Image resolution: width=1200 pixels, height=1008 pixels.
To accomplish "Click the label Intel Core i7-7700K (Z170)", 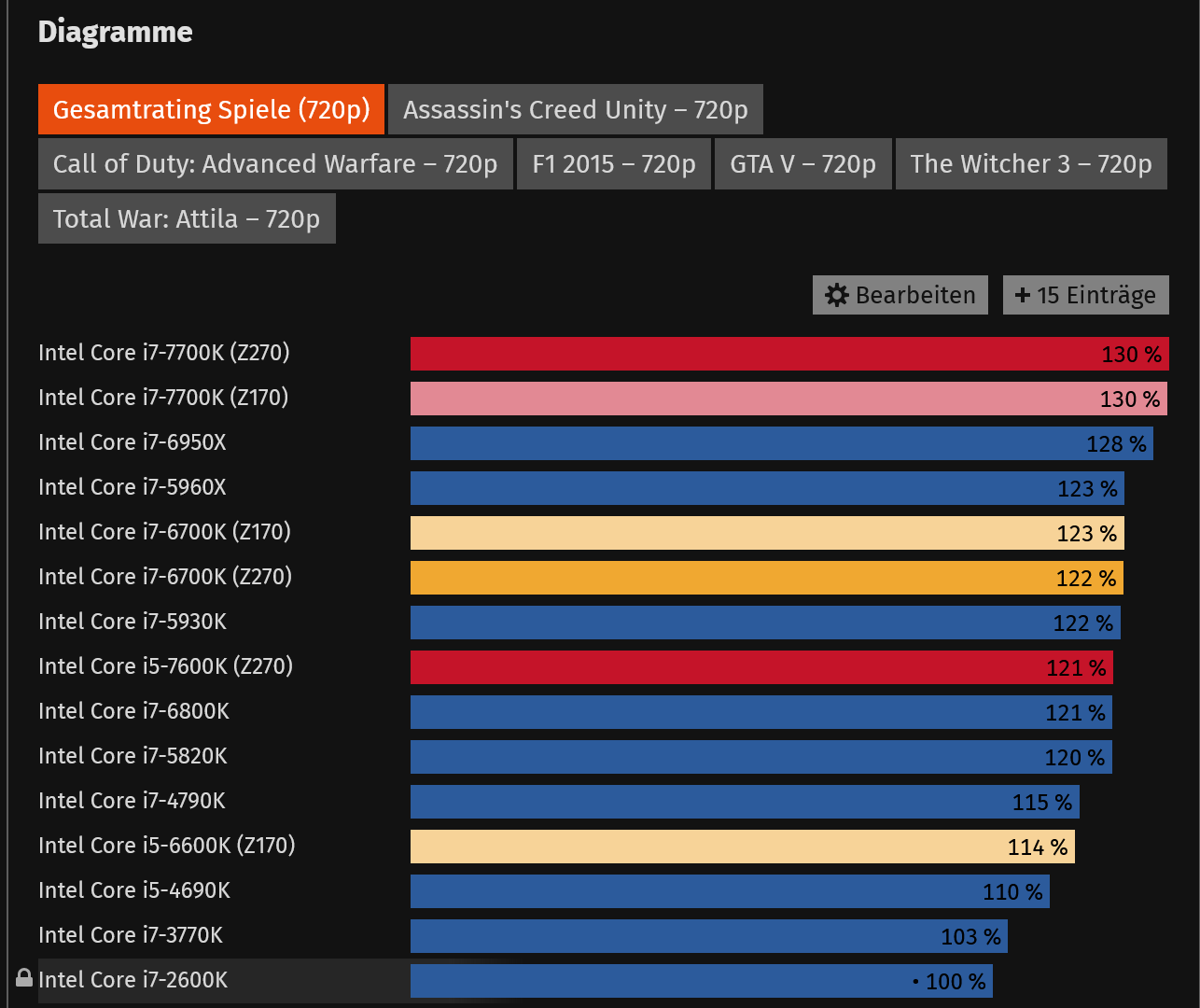I will point(163,398).
